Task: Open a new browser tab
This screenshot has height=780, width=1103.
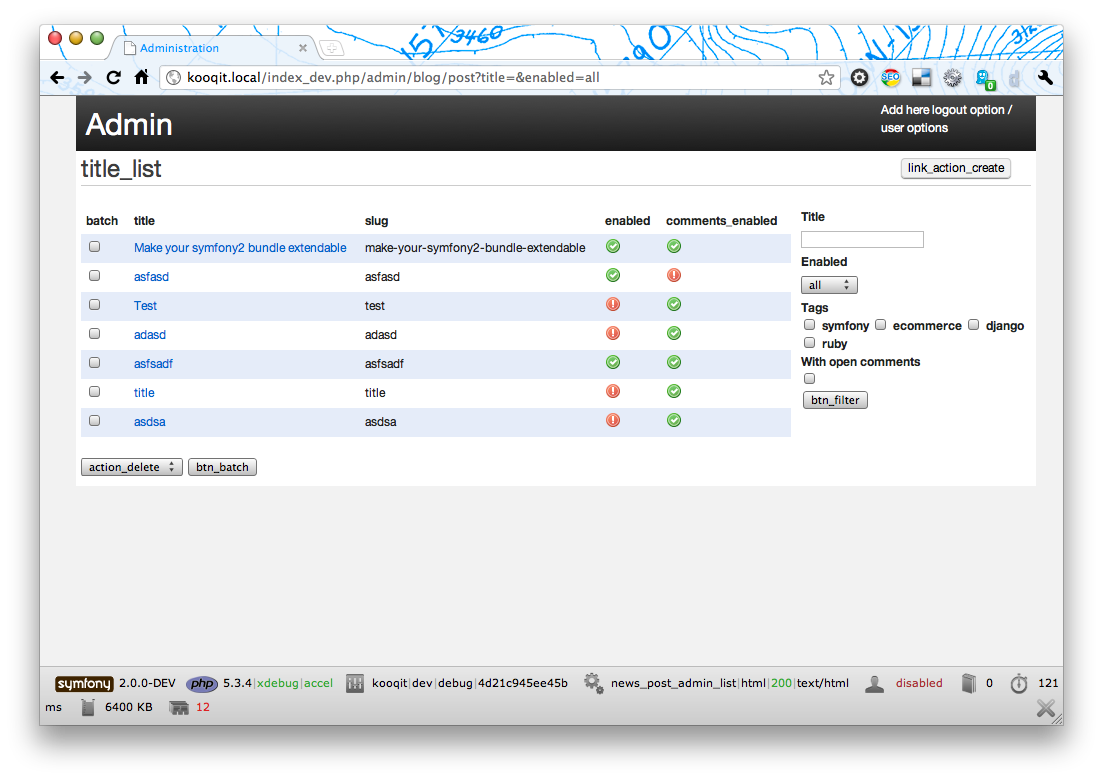Action: click(x=332, y=48)
